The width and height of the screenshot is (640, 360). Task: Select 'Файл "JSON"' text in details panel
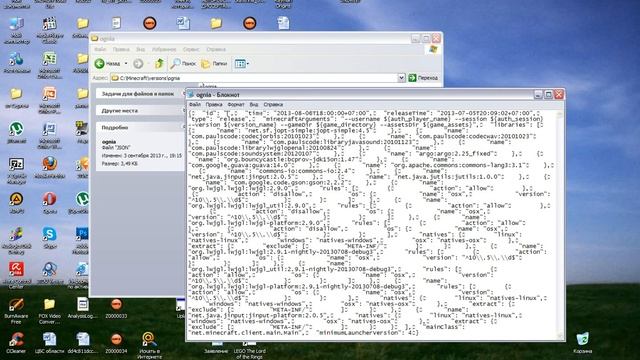[116, 147]
